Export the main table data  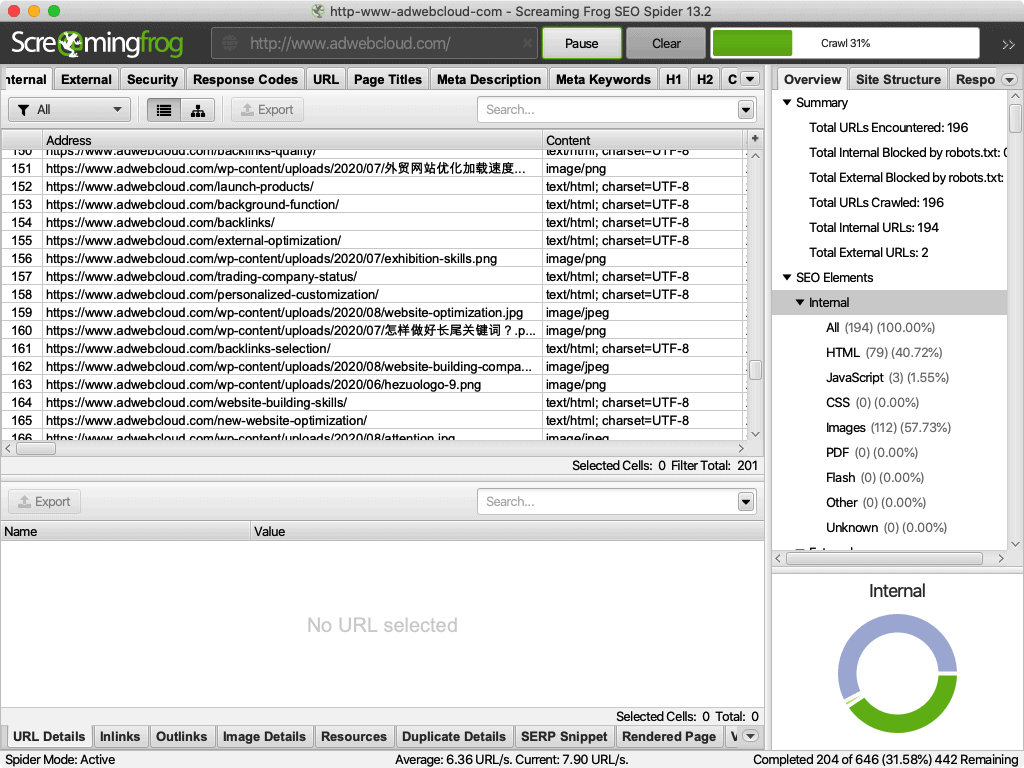click(267, 110)
